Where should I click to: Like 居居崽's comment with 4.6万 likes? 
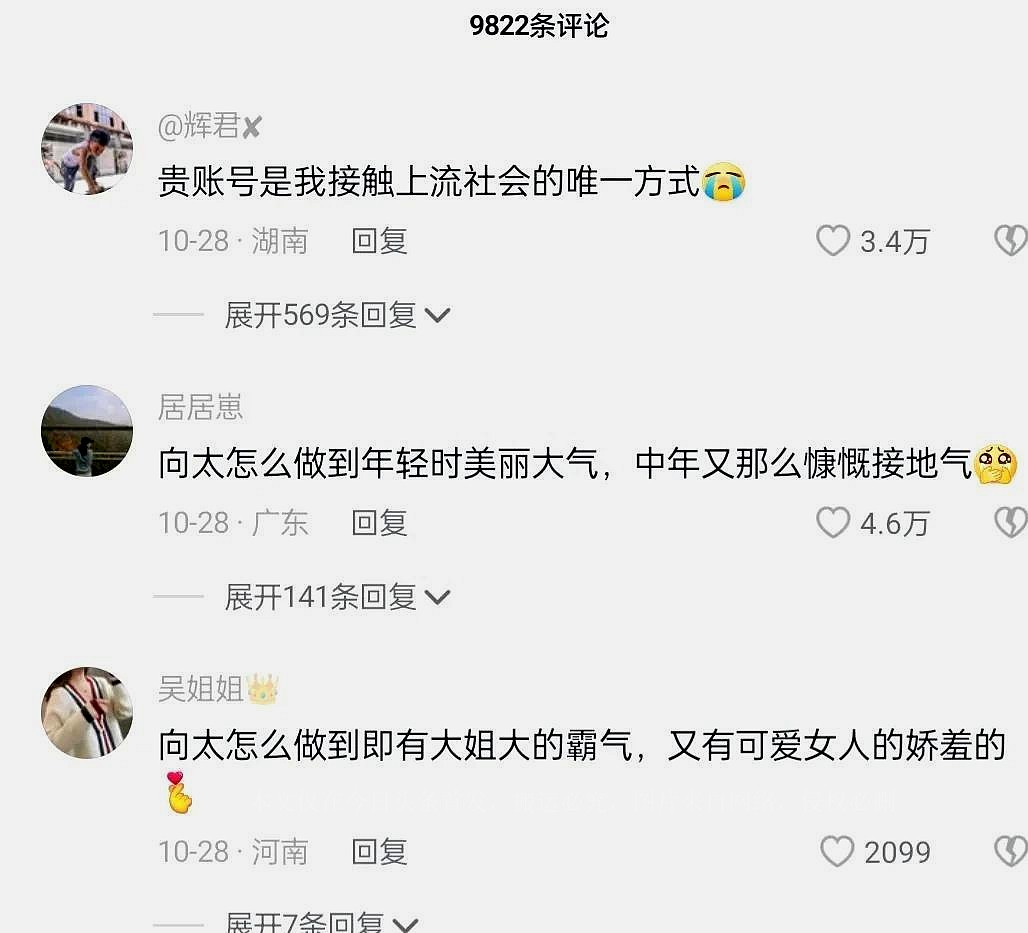pos(833,523)
